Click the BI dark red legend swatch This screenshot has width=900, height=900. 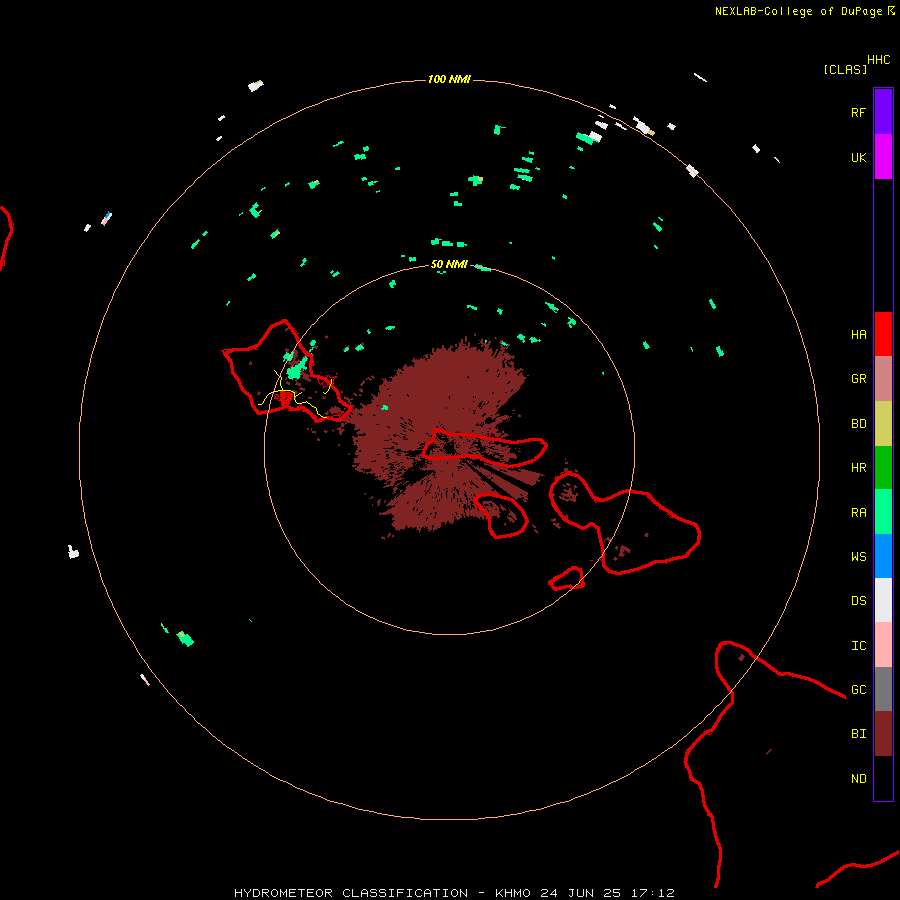[883, 734]
